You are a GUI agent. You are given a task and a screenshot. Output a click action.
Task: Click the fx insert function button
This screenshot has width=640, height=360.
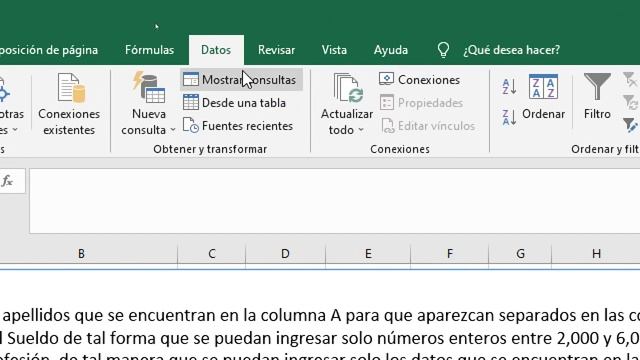7,181
